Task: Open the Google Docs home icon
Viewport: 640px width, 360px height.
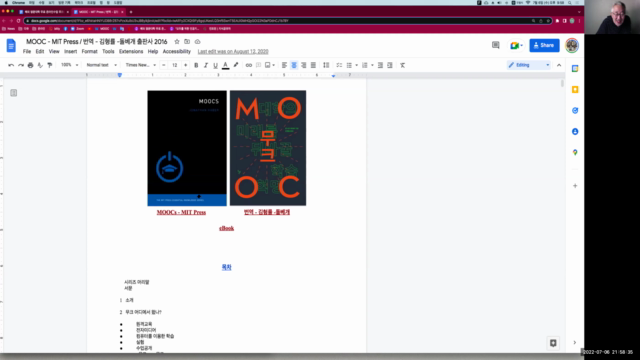Action: pos(11,45)
